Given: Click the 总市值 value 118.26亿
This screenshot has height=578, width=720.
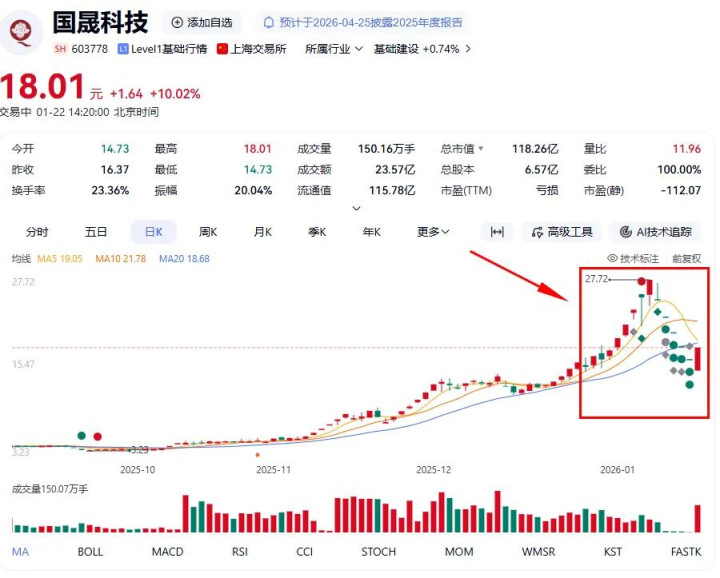Looking at the screenshot, I should click(x=535, y=149).
